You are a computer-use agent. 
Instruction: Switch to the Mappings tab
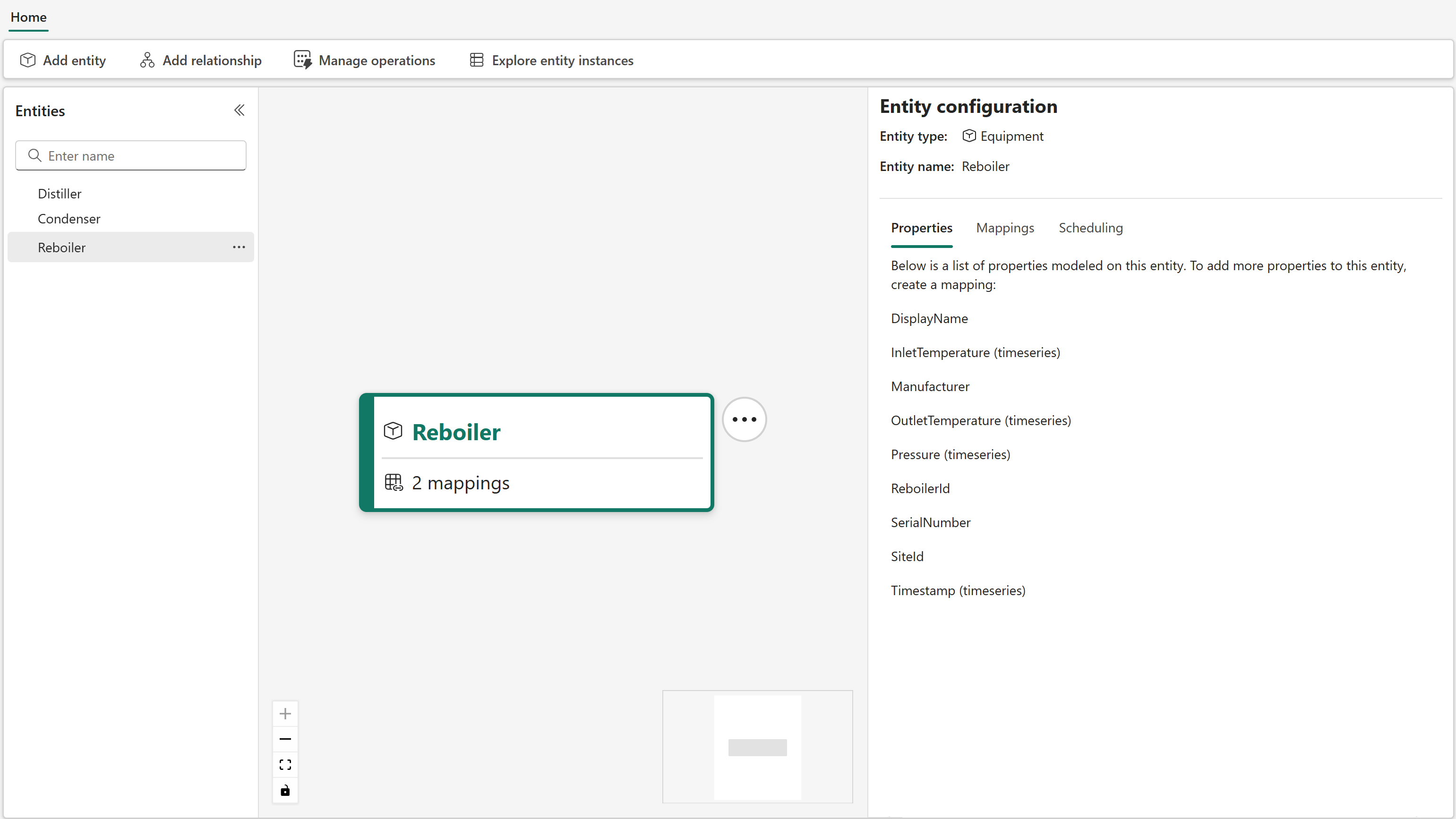coord(1005,227)
